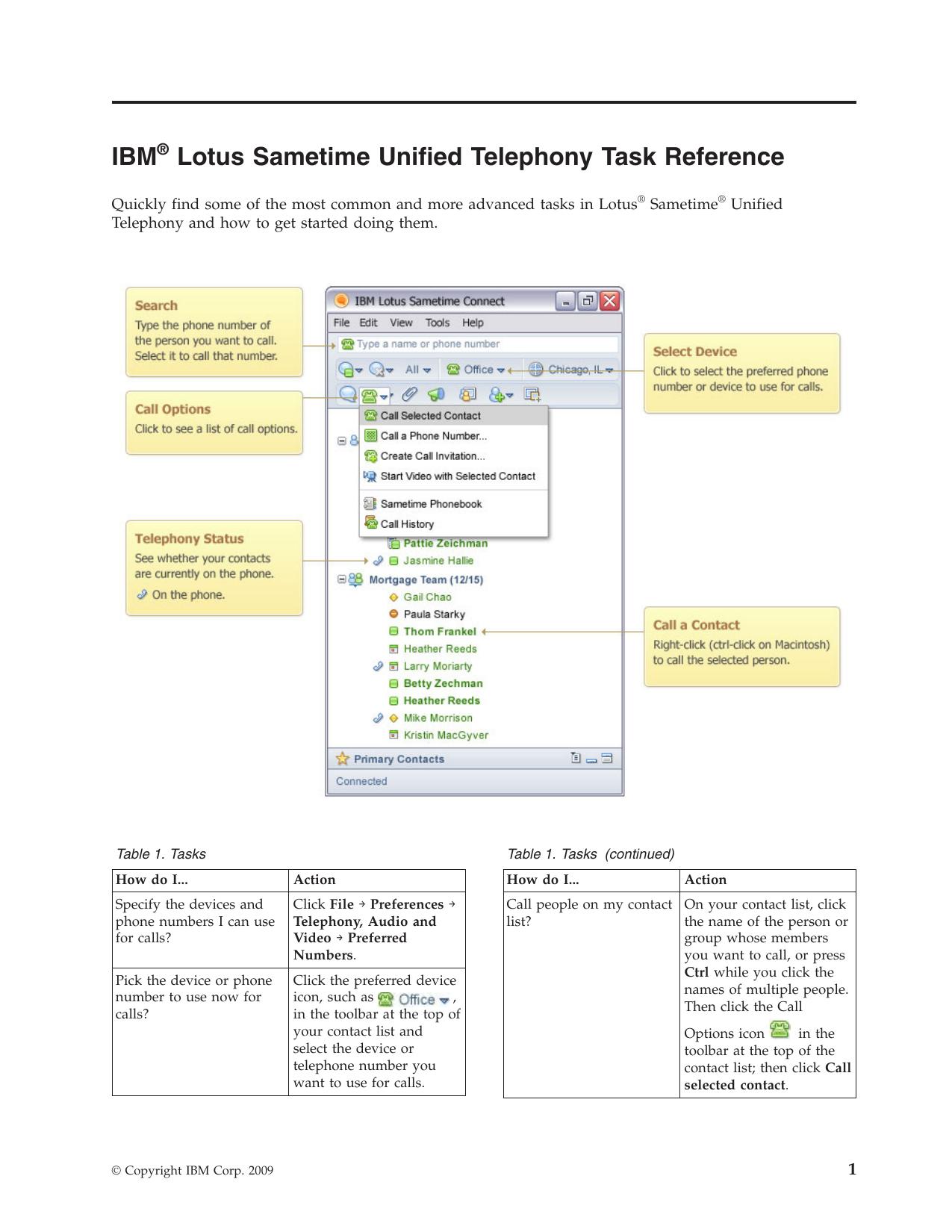Screen dimensions: 952x1232
Task: Click the Primary Contacts star icon
Action: tap(343, 759)
